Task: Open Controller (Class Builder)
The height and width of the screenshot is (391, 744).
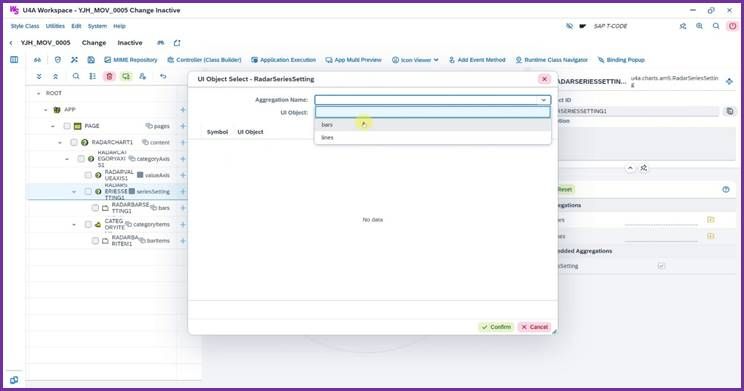Action: coord(204,60)
